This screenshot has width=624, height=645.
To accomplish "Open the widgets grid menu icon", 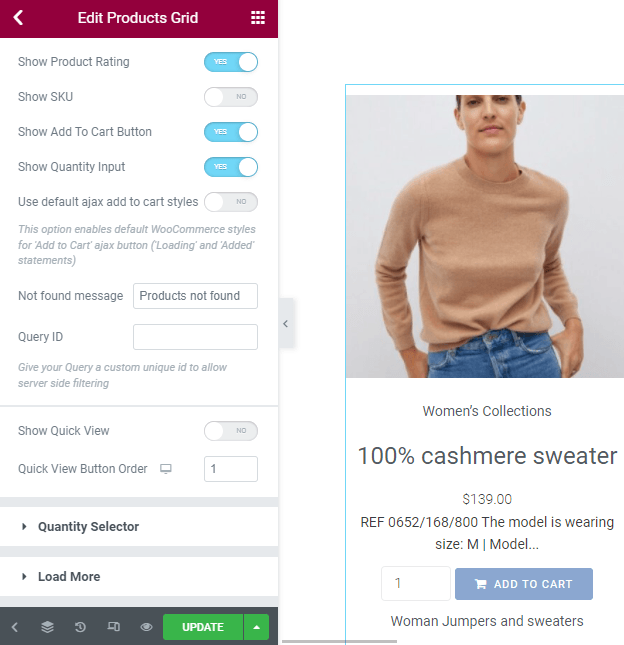I will (x=258, y=18).
